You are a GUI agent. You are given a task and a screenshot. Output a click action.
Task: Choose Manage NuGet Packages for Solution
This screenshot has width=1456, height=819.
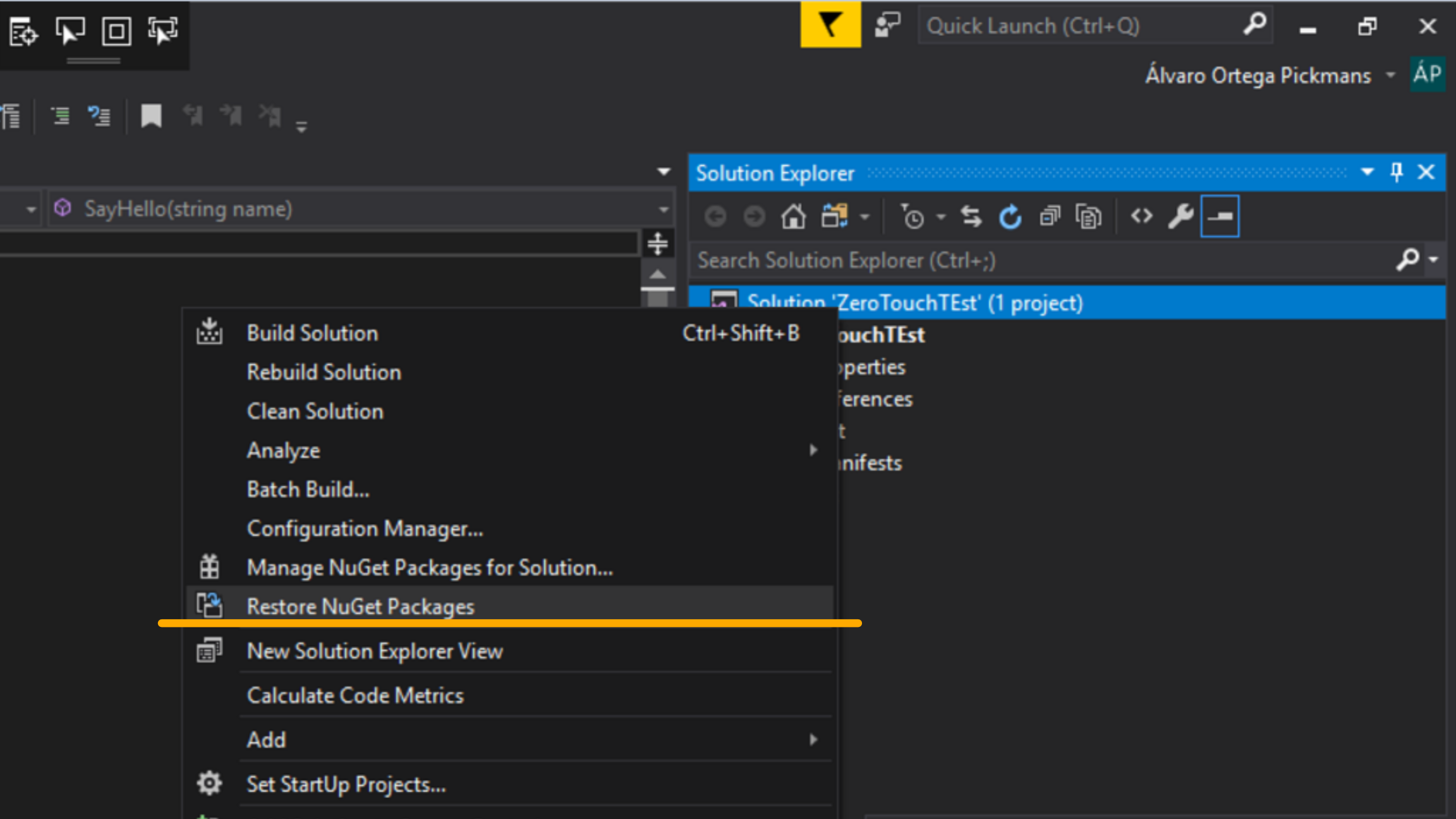[429, 567]
